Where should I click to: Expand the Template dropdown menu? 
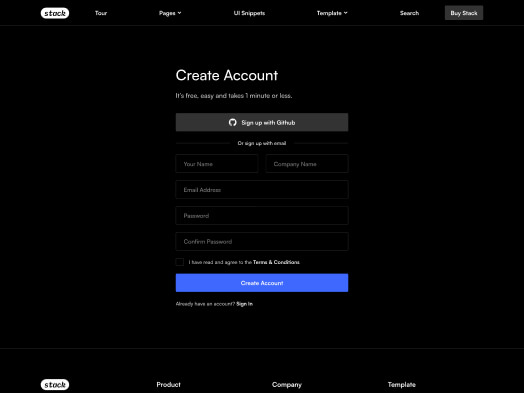click(332, 13)
